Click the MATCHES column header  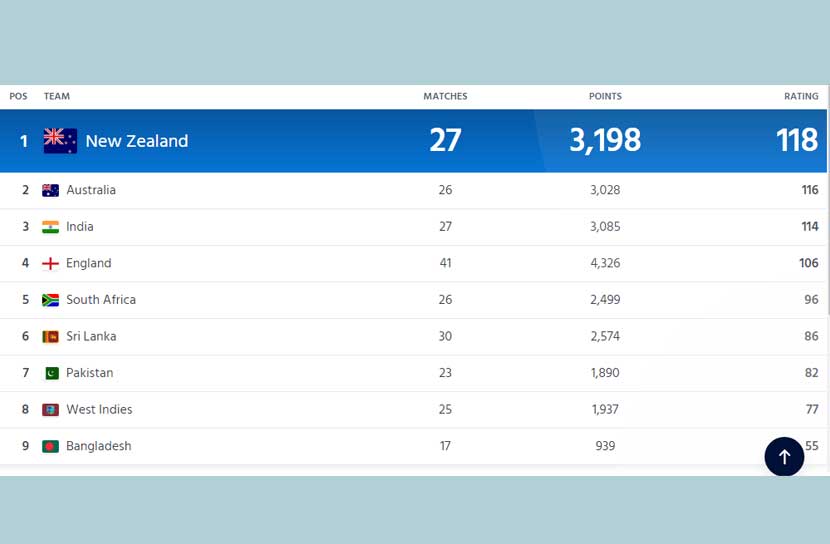[x=445, y=96]
